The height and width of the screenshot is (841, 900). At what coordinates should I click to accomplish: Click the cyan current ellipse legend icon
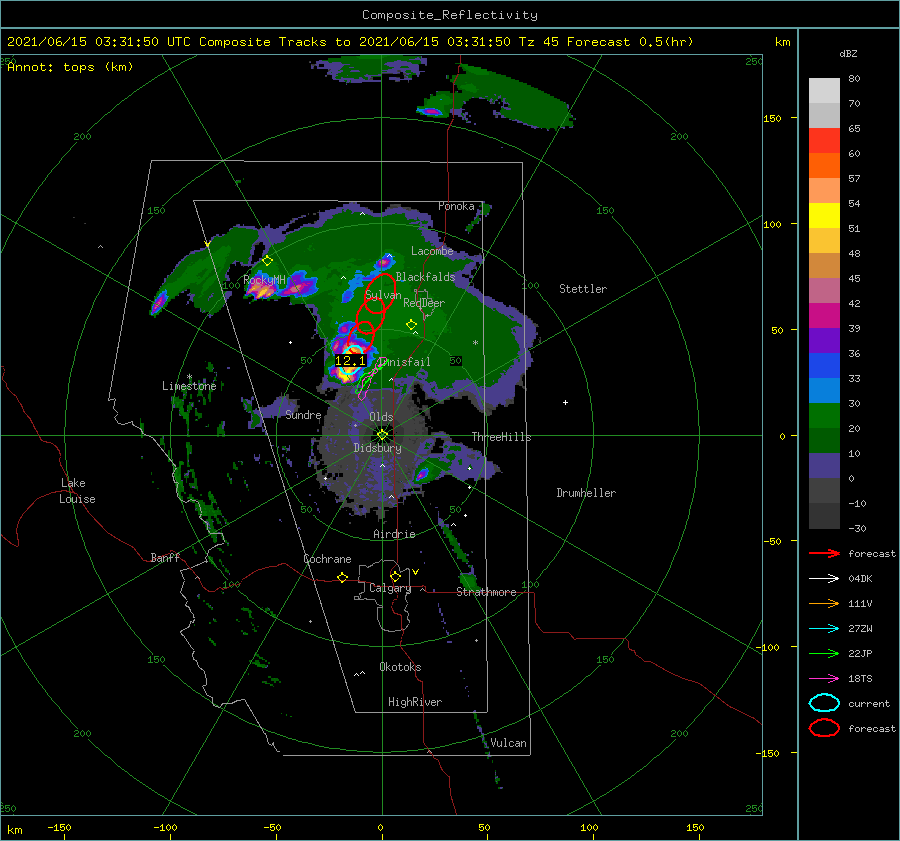pos(824,703)
